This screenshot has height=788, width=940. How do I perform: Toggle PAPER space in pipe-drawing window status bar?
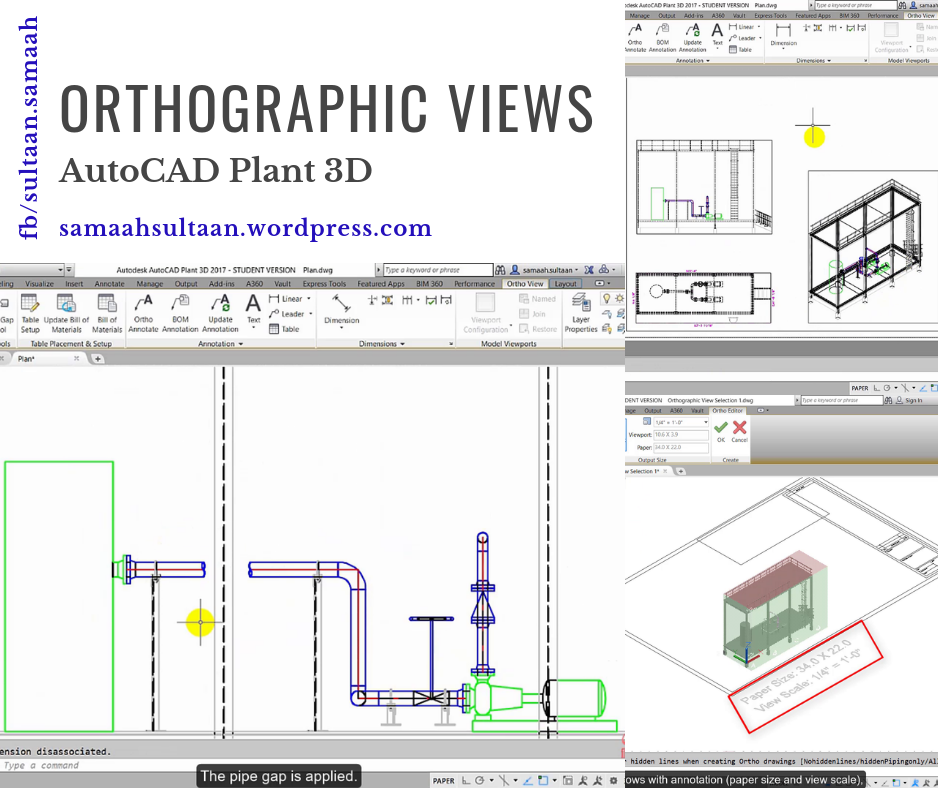[444, 781]
